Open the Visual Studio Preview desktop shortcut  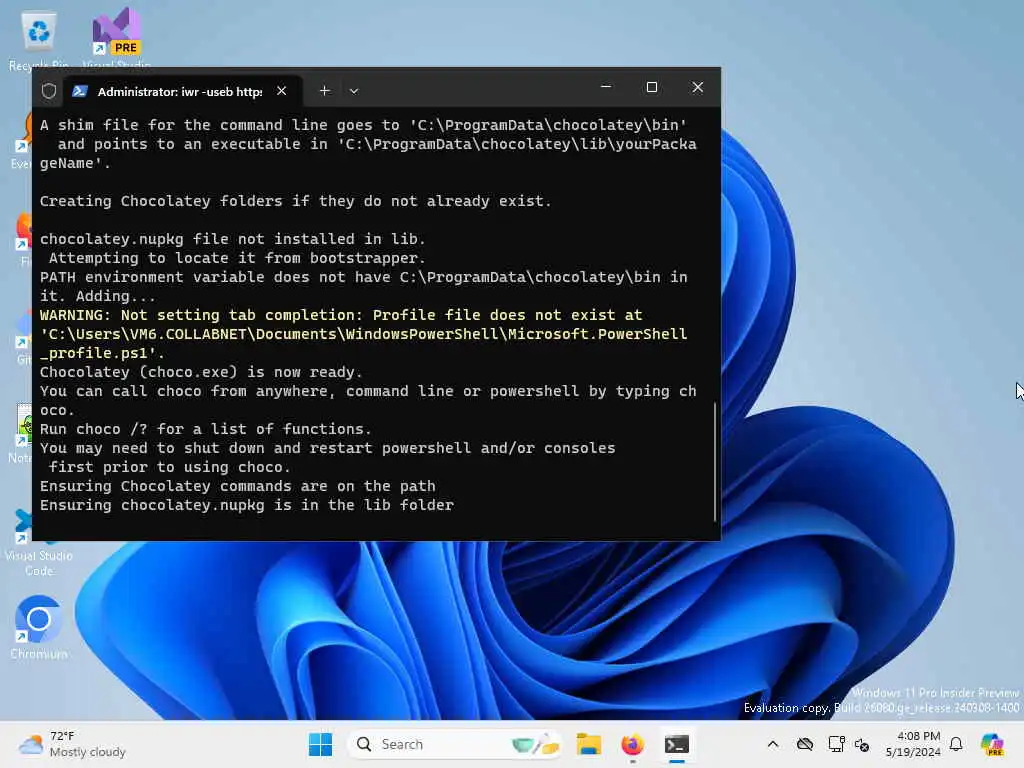(117, 38)
